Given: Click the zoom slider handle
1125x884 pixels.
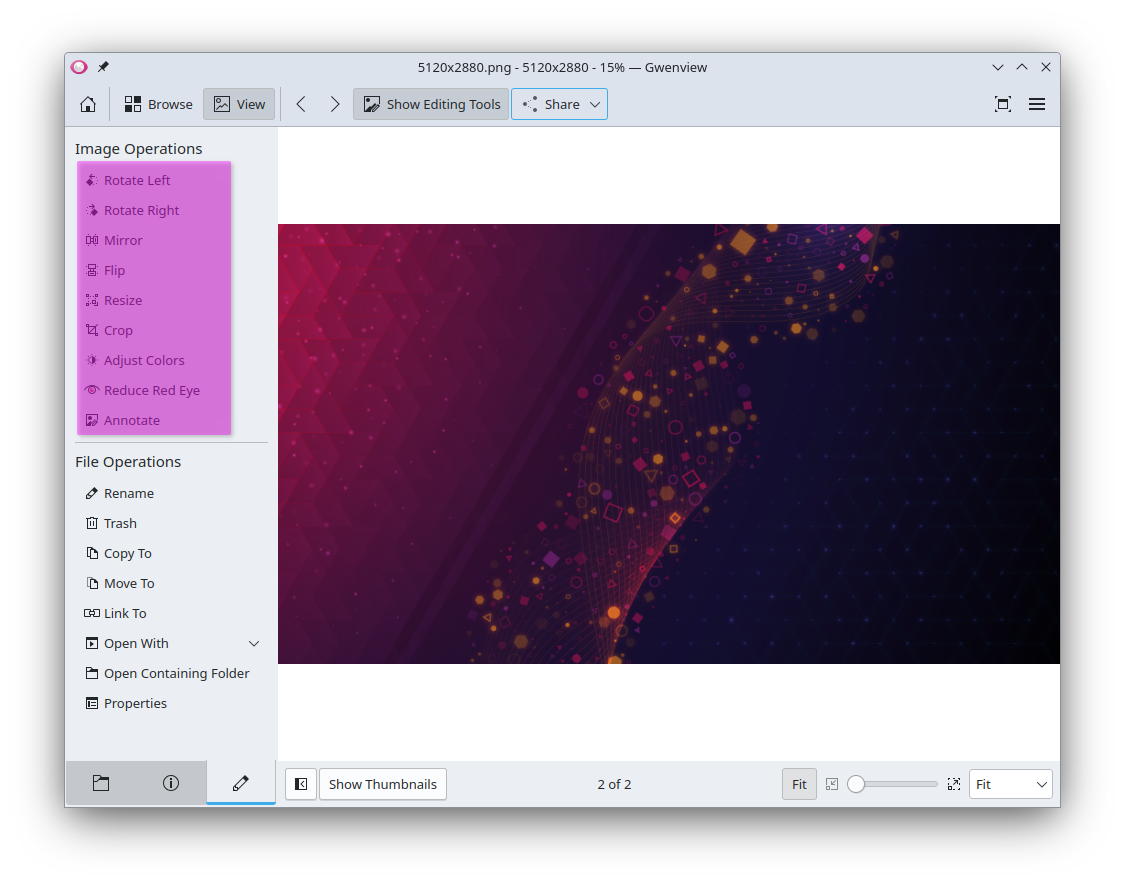Looking at the screenshot, I should [x=856, y=784].
